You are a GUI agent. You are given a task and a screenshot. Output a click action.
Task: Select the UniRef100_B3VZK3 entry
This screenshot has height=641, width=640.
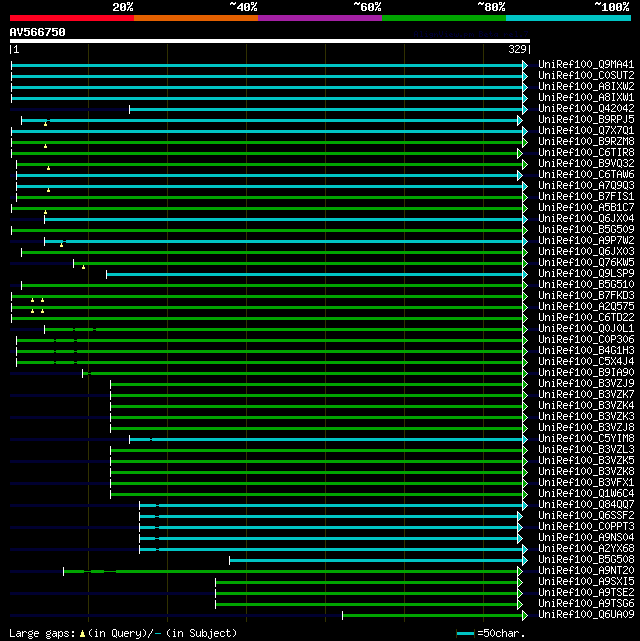click(586, 416)
